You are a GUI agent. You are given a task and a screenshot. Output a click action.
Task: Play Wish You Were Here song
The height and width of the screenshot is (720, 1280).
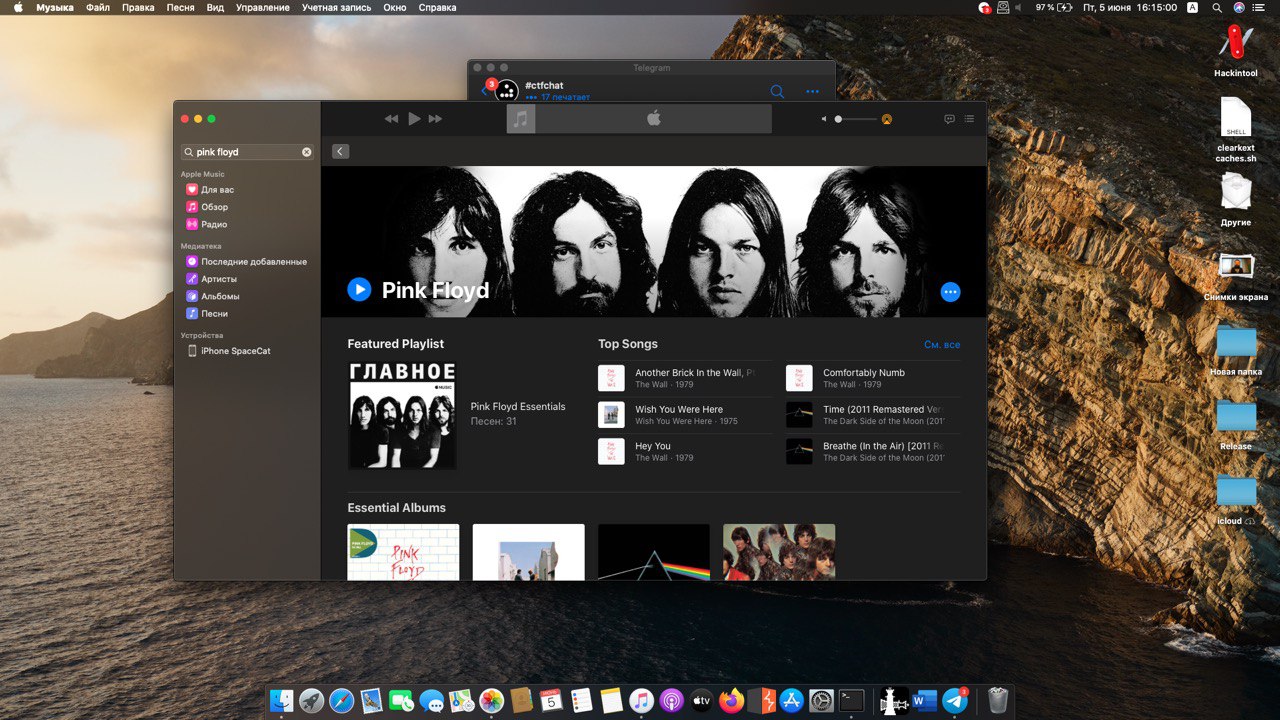tap(685, 415)
